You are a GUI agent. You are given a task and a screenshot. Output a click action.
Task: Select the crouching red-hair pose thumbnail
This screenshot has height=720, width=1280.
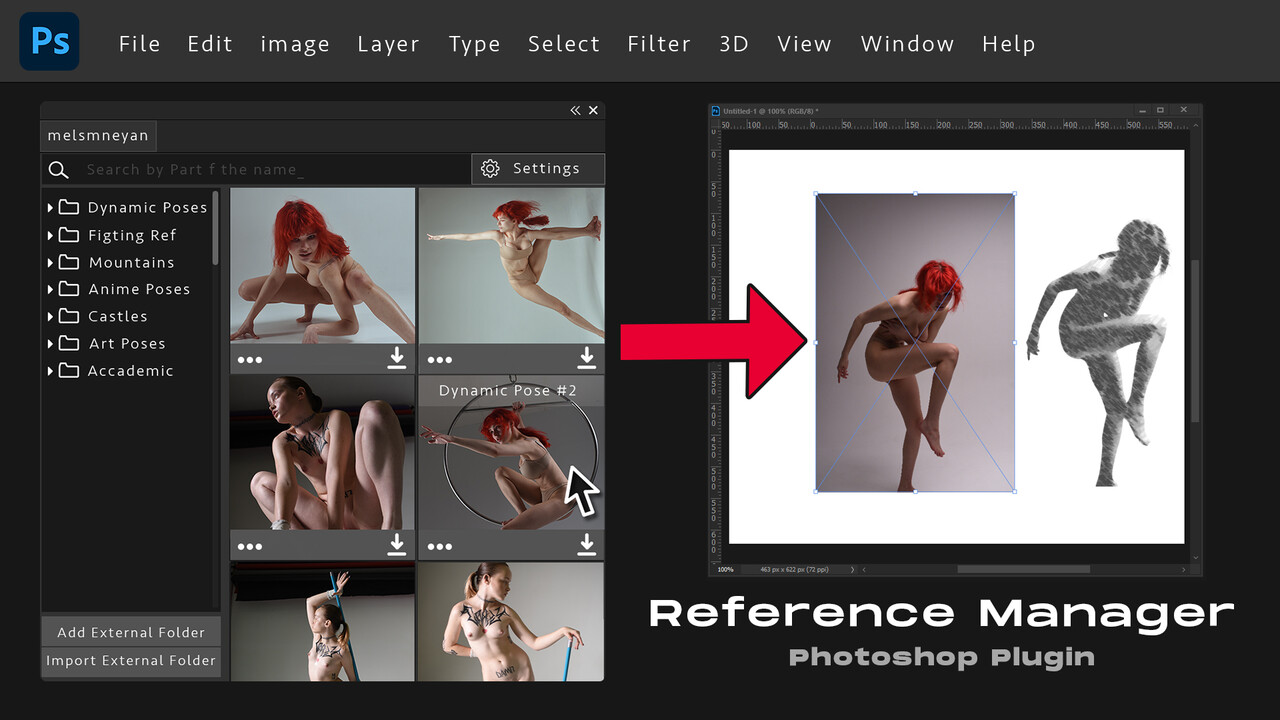click(x=323, y=266)
